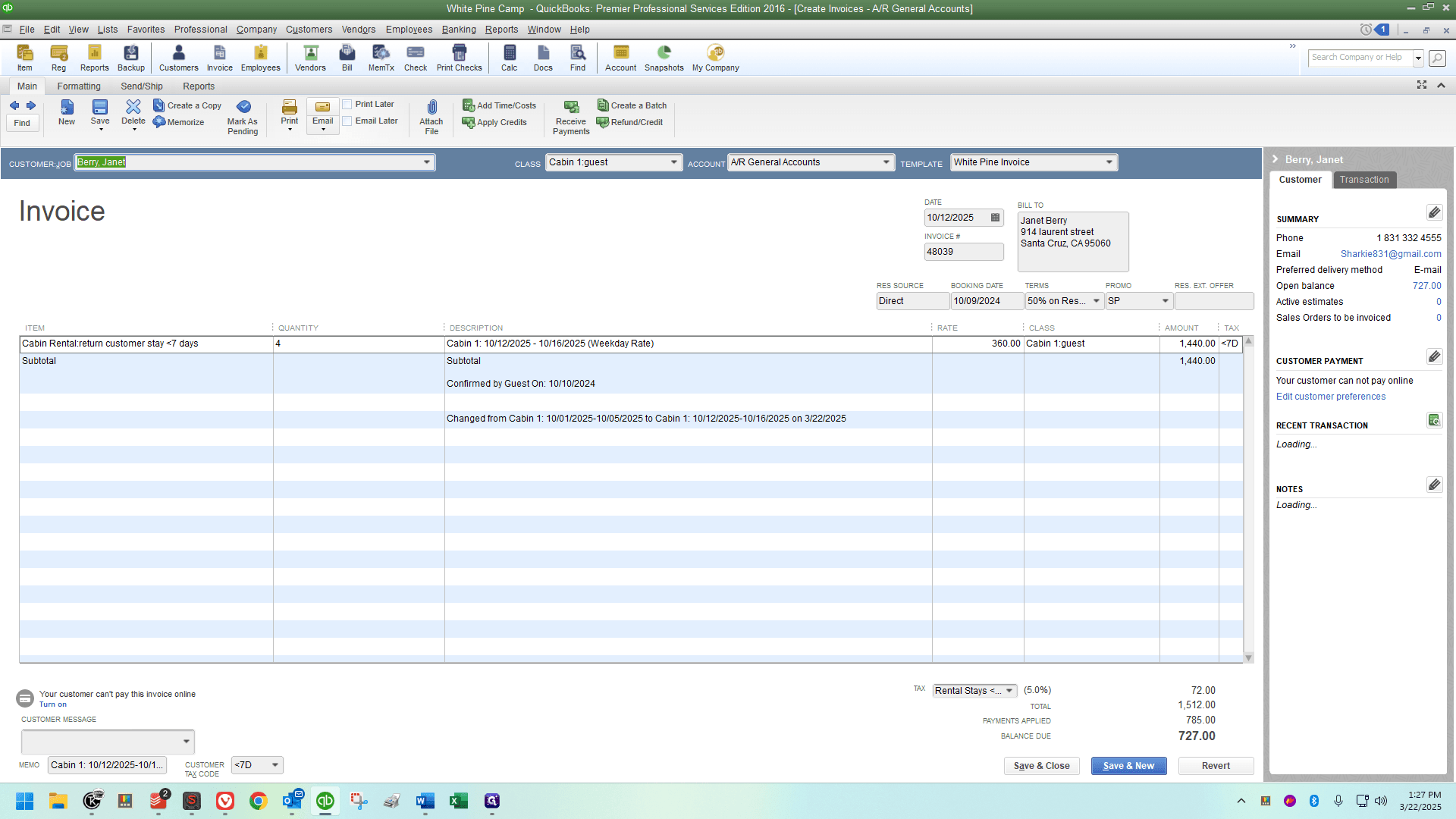This screenshot has height=819, width=1456.
Task: Open the Backup icon in toolbar
Action: pyautogui.click(x=131, y=58)
